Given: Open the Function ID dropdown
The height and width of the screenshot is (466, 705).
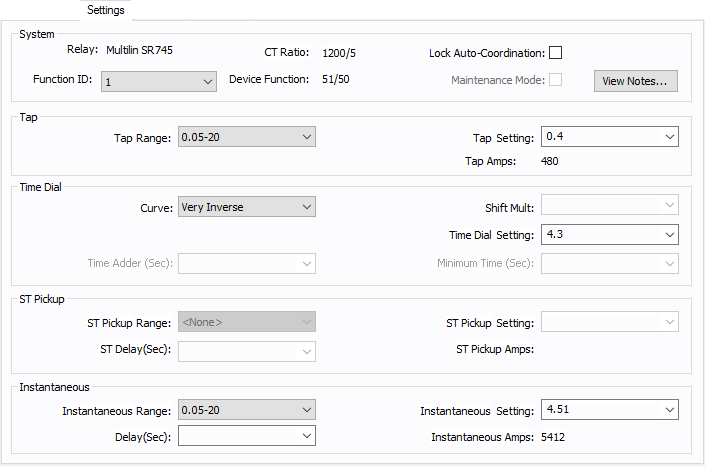Looking at the screenshot, I should click(158, 81).
